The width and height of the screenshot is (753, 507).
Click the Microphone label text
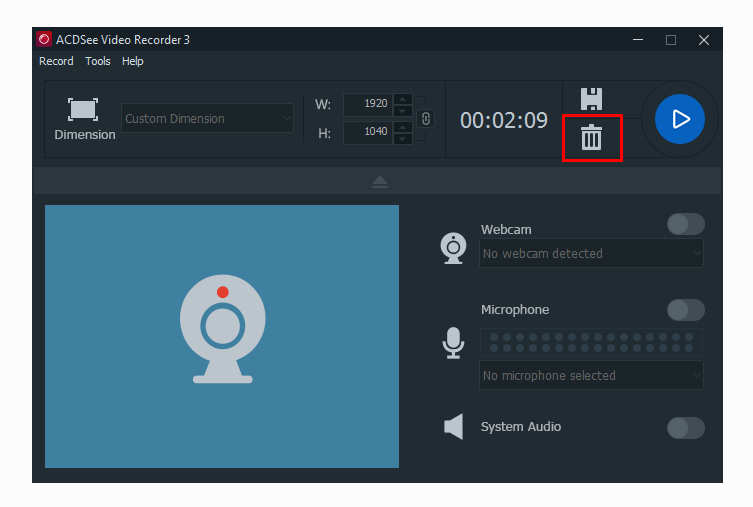point(515,310)
